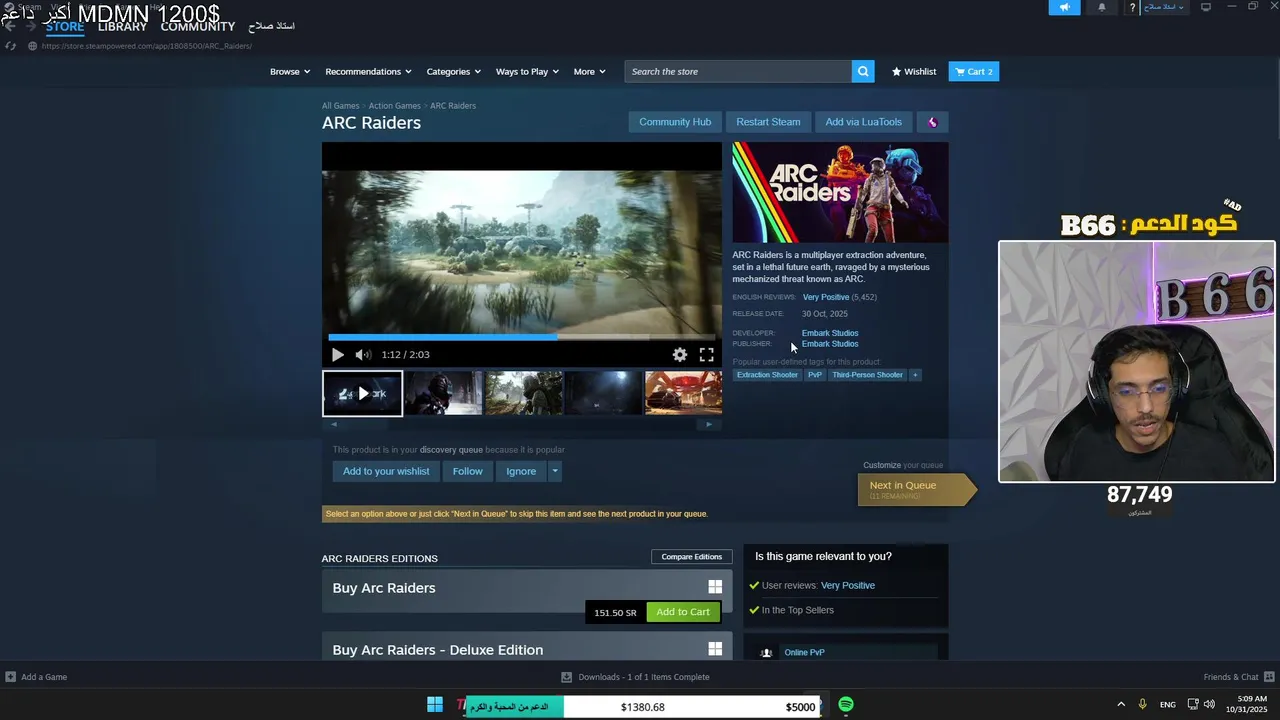This screenshot has width=1280, height=720.
Task: Expand the More menu
Action: coord(589,71)
